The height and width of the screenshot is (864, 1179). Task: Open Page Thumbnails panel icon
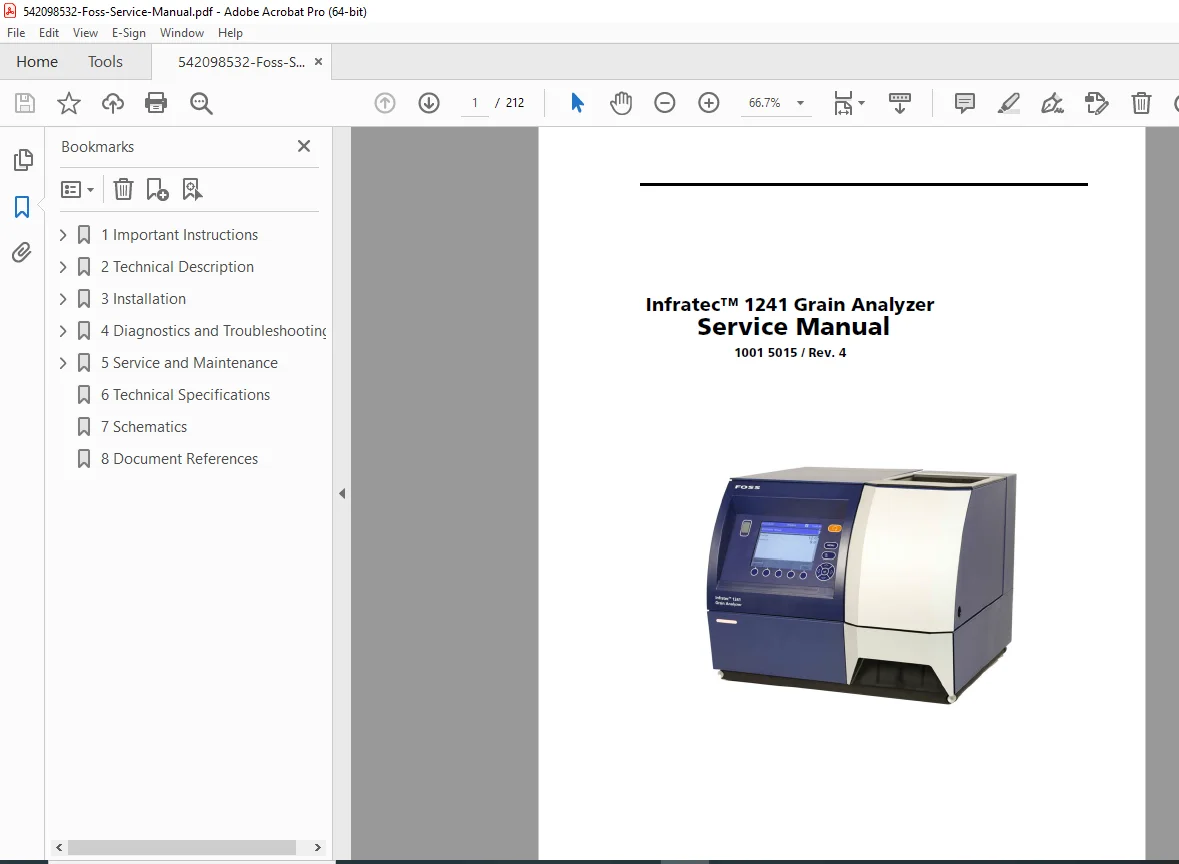click(23, 159)
